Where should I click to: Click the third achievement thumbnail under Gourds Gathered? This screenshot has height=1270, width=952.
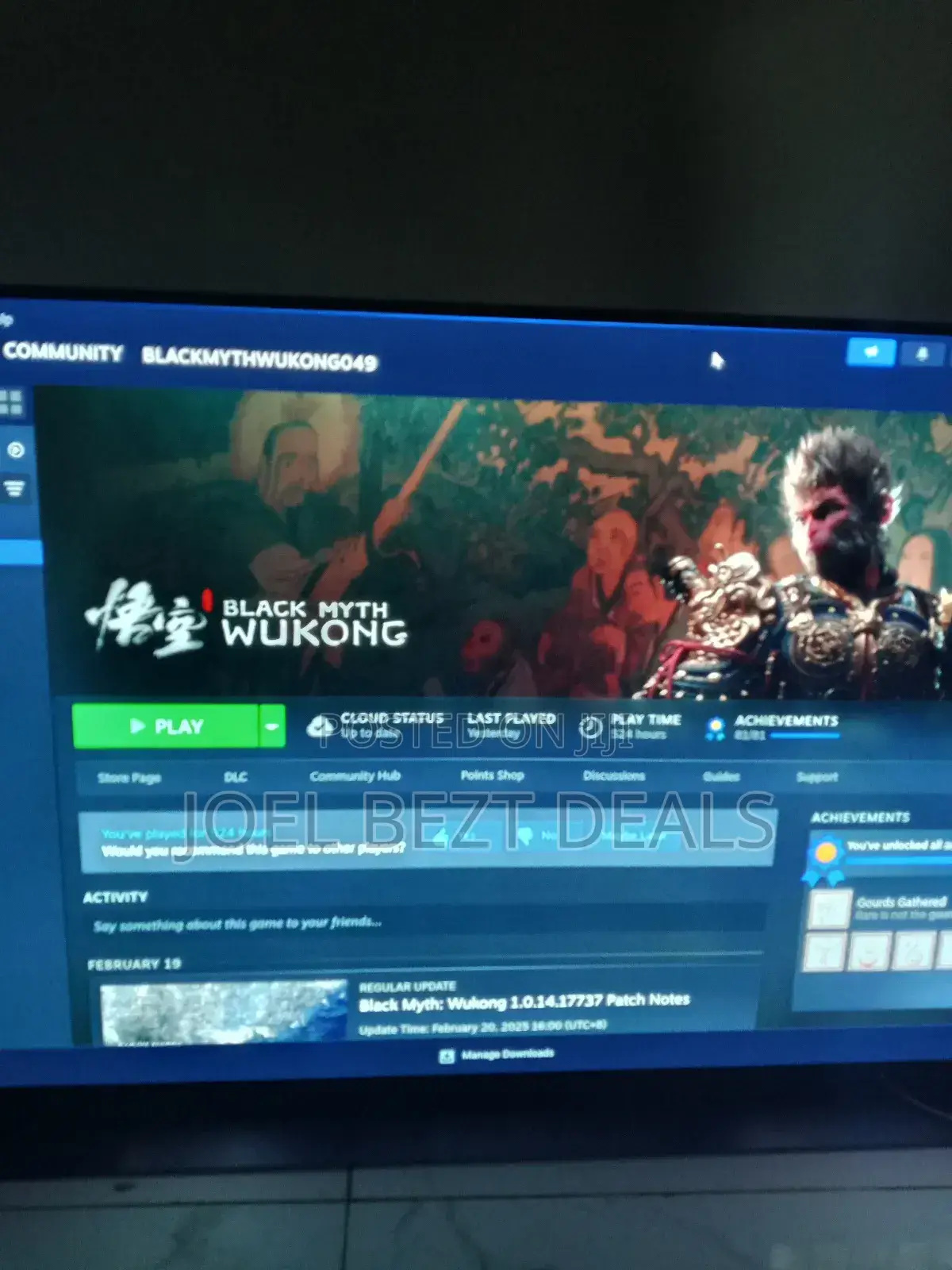coord(913,949)
